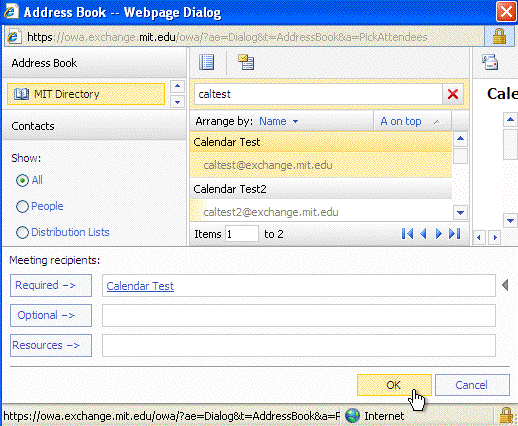Viewport: 518px width, 426px height.
Task: Jump to last page of results
Action: pos(455,234)
